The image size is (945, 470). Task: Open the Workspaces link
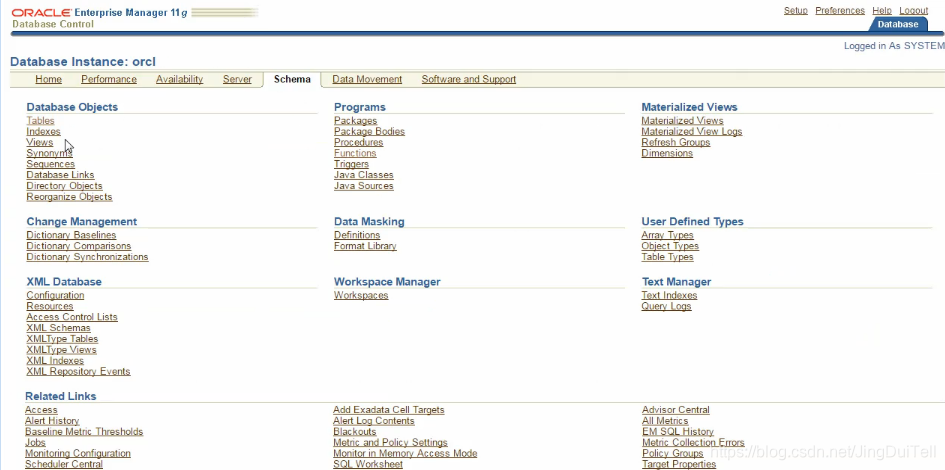361,295
